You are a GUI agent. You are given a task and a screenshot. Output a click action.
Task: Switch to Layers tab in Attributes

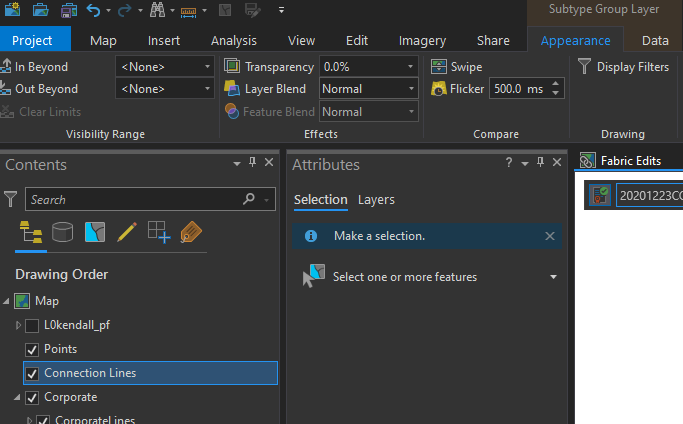376,200
